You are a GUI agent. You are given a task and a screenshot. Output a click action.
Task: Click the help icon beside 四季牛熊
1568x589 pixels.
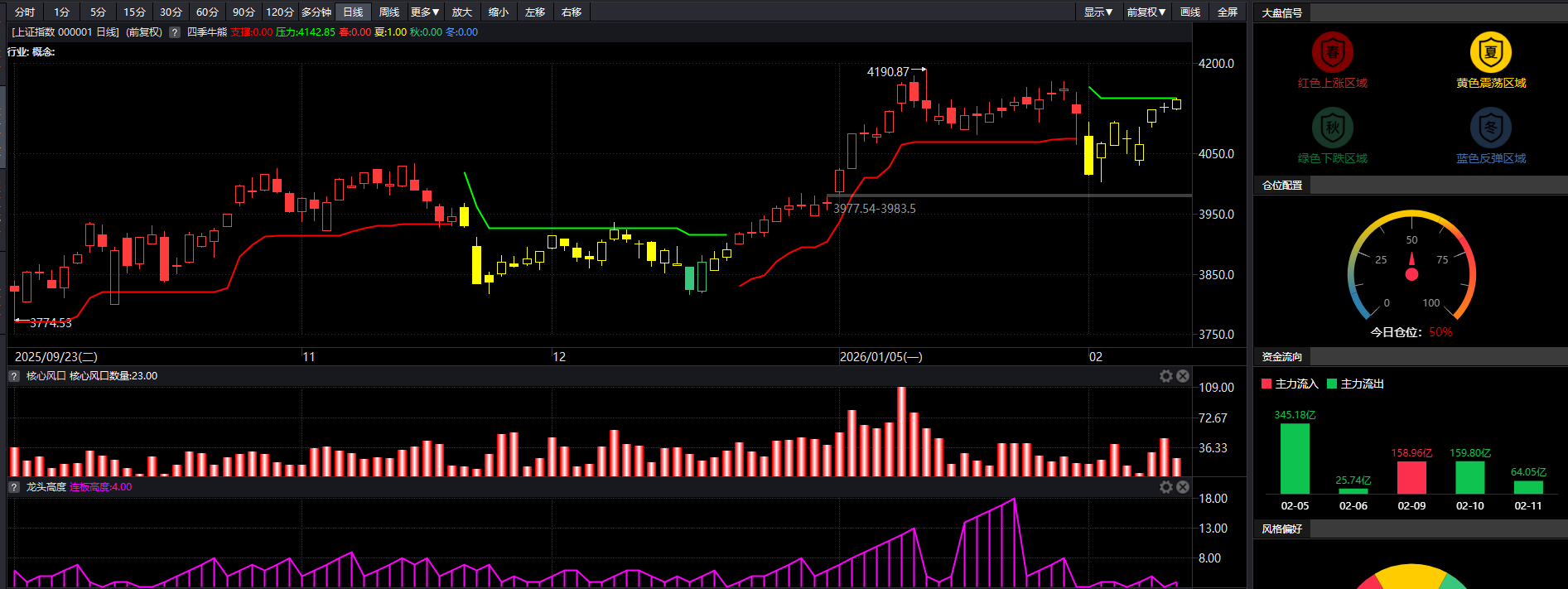pyautogui.click(x=175, y=32)
